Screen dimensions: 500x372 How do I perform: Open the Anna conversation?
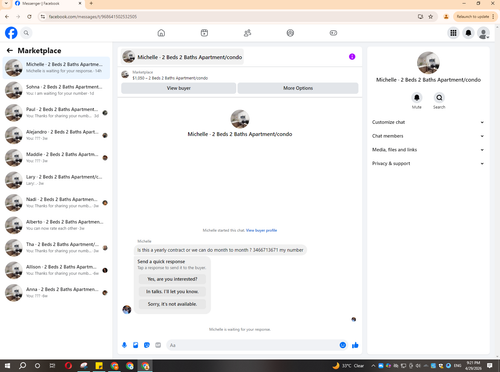pos(56,293)
